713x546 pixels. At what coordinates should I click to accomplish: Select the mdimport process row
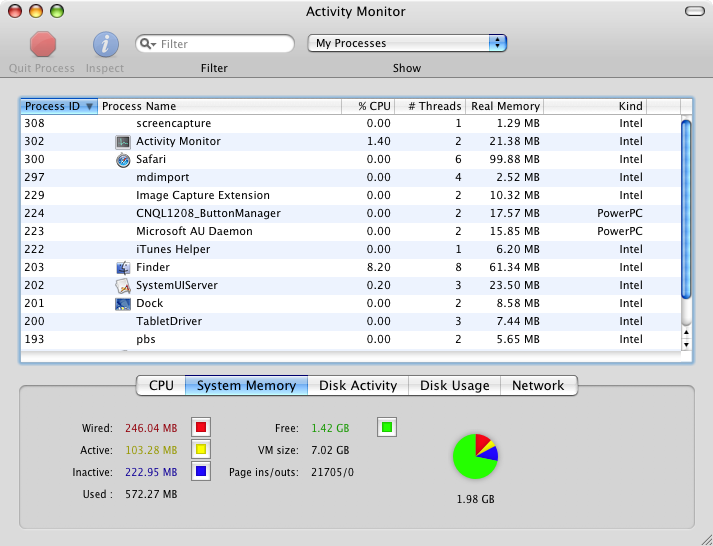(351, 177)
